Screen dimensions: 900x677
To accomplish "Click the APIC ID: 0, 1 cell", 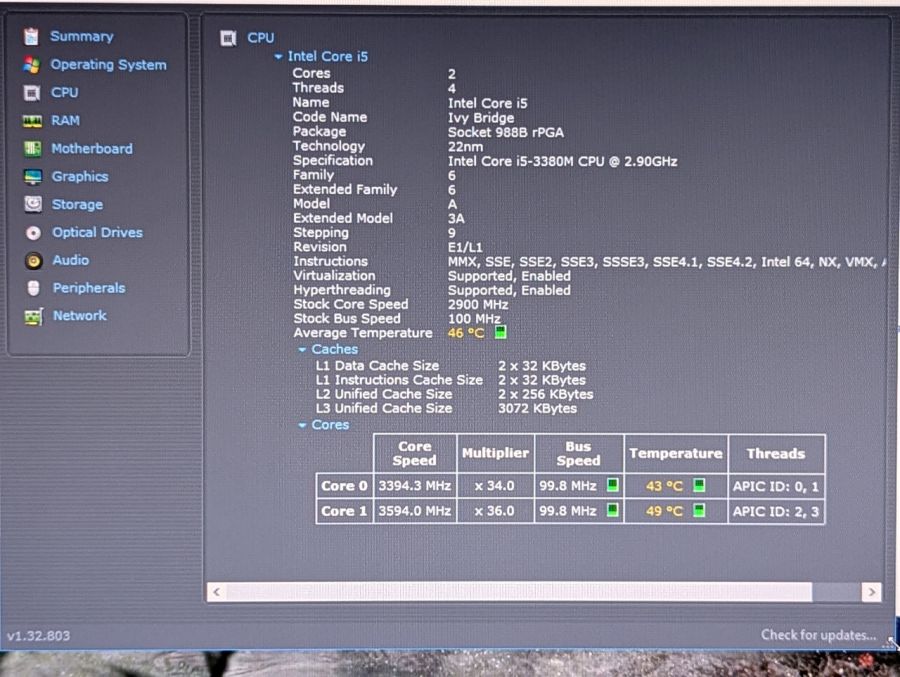I will tap(776, 486).
